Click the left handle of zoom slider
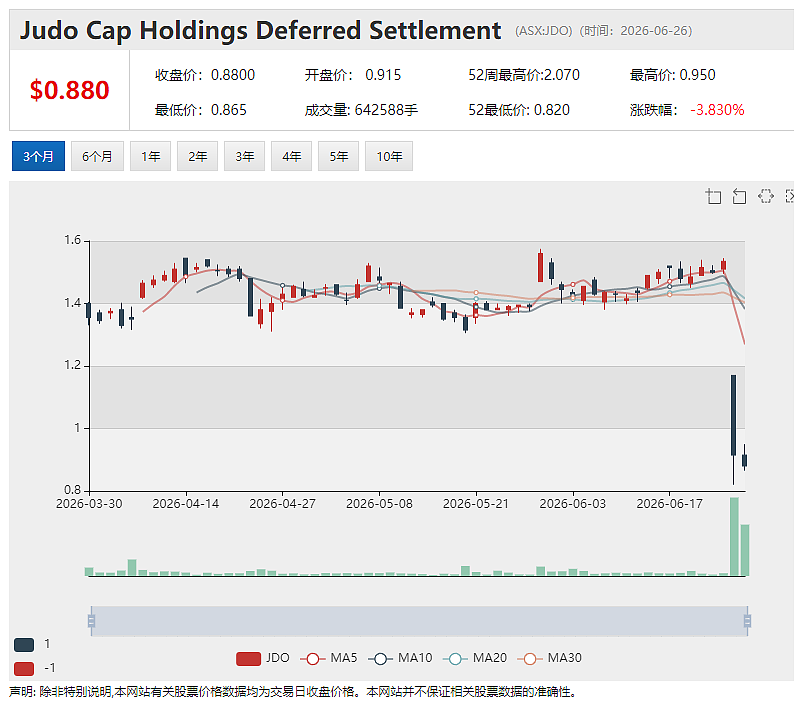The image size is (805, 716). tap(91, 621)
